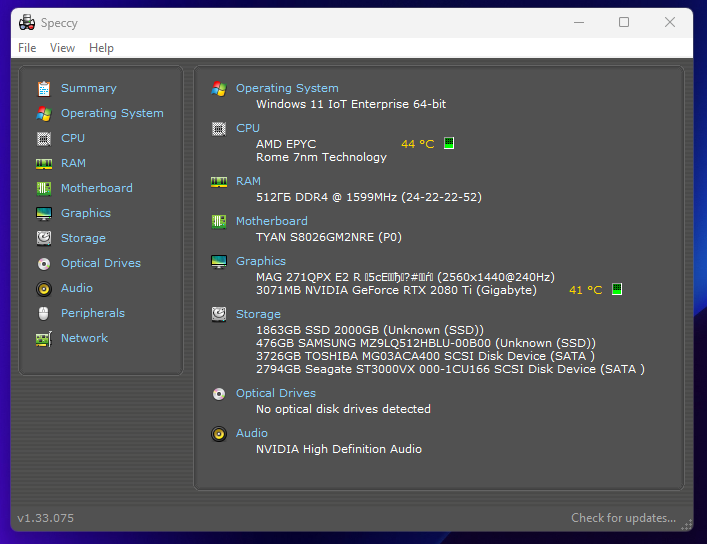This screenshot has width=707, height=544.
Task: Select the TOSHIBA MG03ACA400 storage line
Action: (x=426, y=356)
